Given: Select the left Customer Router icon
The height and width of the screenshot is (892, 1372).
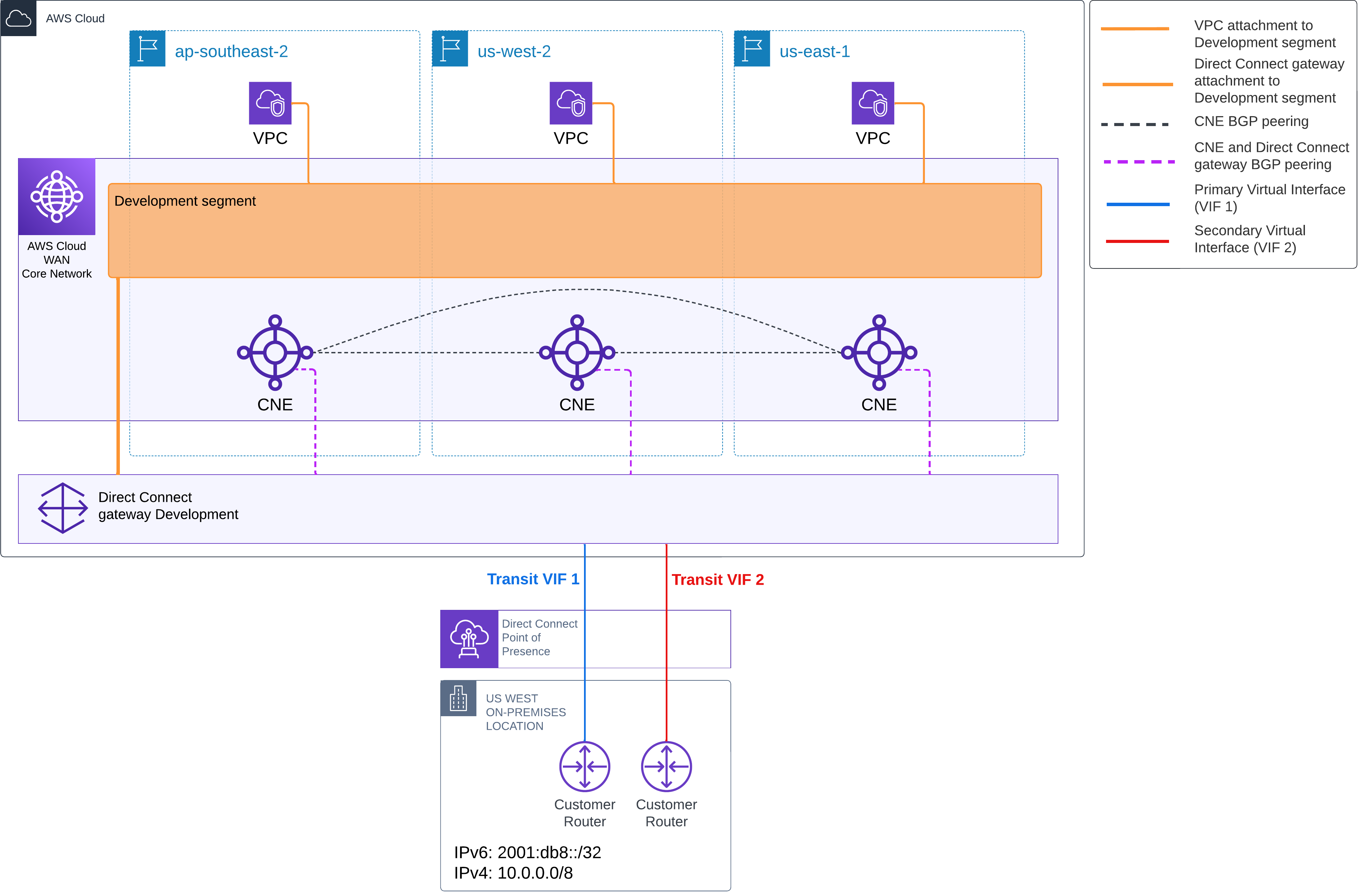Looking at the screenshot, I should tap(585, 766).
